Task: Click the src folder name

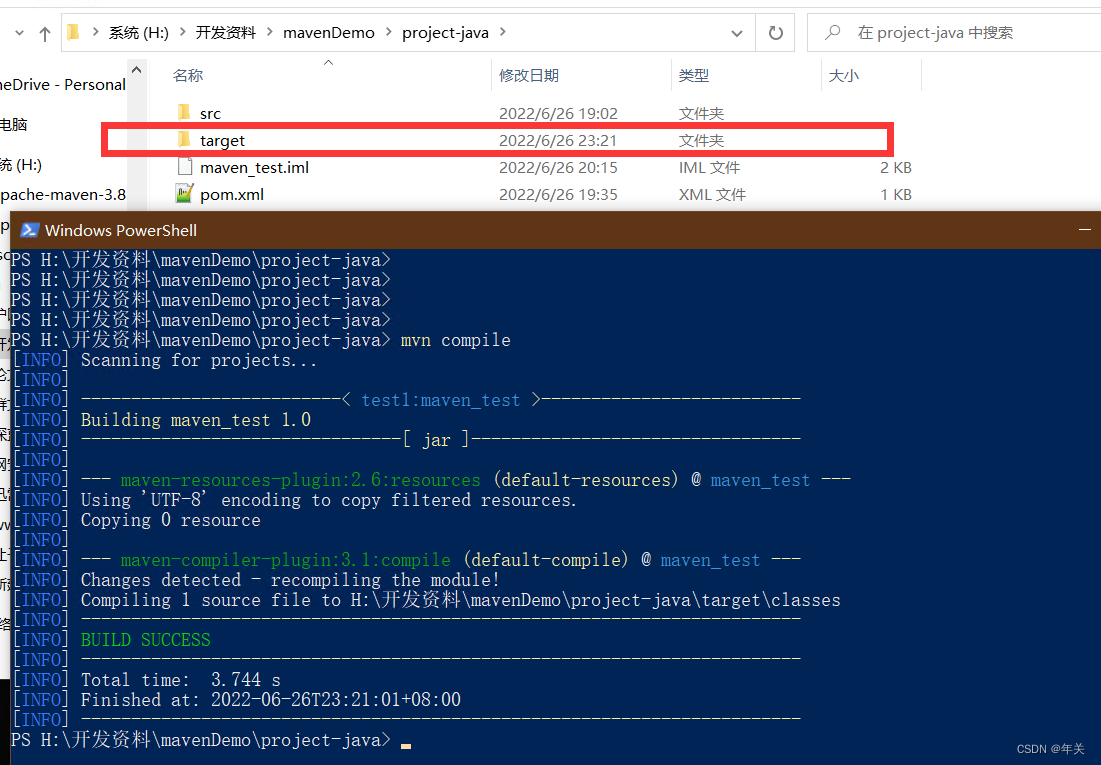Action: [x=210, y=114]
